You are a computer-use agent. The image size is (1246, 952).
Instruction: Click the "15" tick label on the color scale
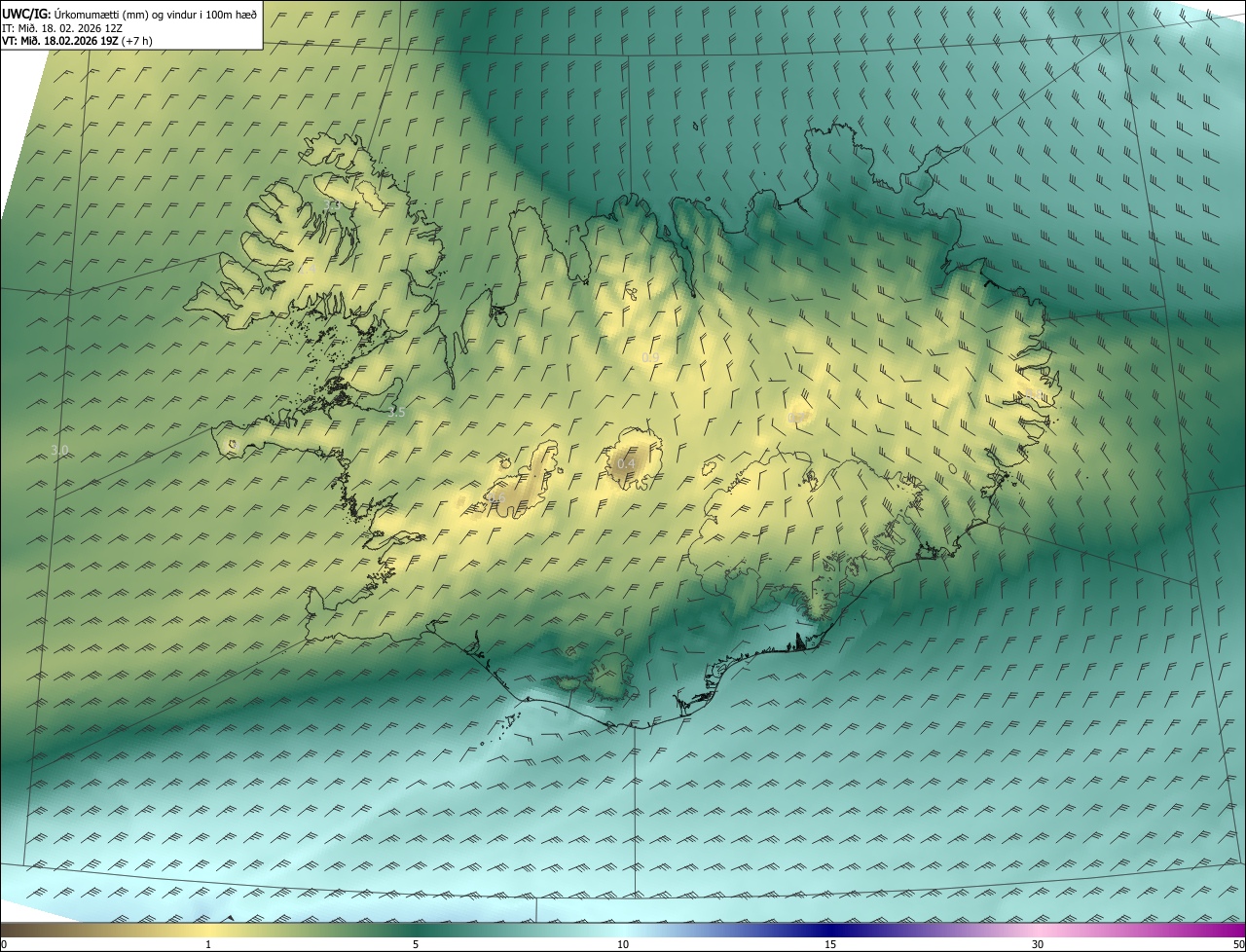(830, 944)
